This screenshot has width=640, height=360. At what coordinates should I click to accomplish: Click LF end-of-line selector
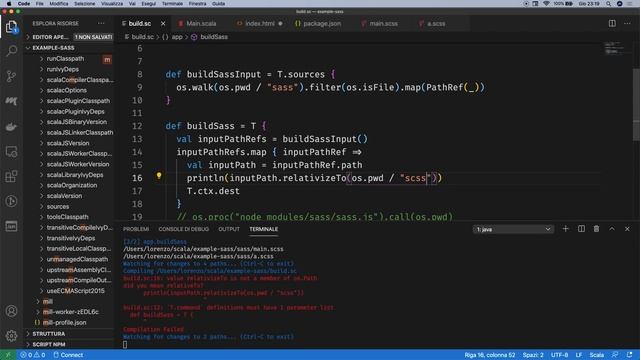click(x=578, y=355)
